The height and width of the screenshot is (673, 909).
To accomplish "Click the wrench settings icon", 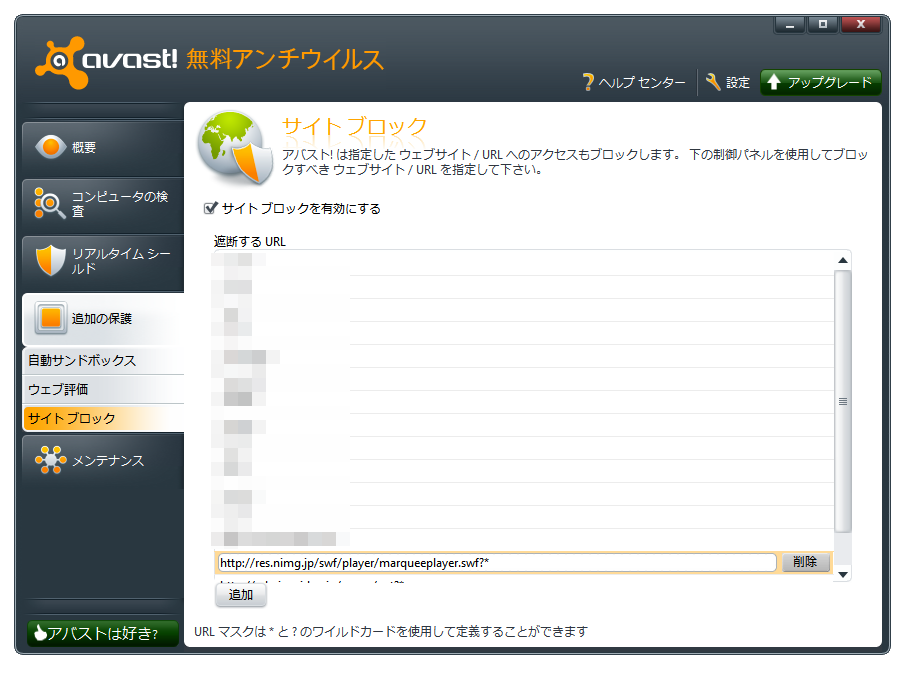I will click(x=713, y=82).
